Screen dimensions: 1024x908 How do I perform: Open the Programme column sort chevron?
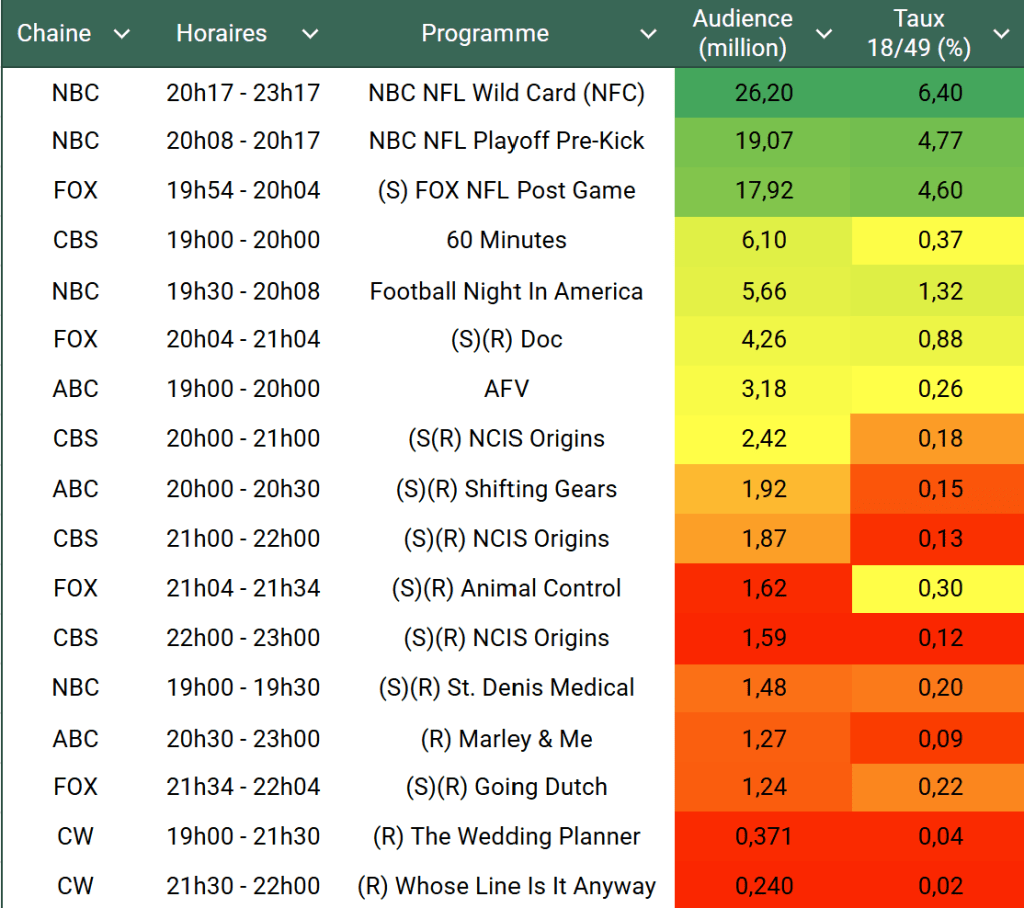click(x=648, y=34)
